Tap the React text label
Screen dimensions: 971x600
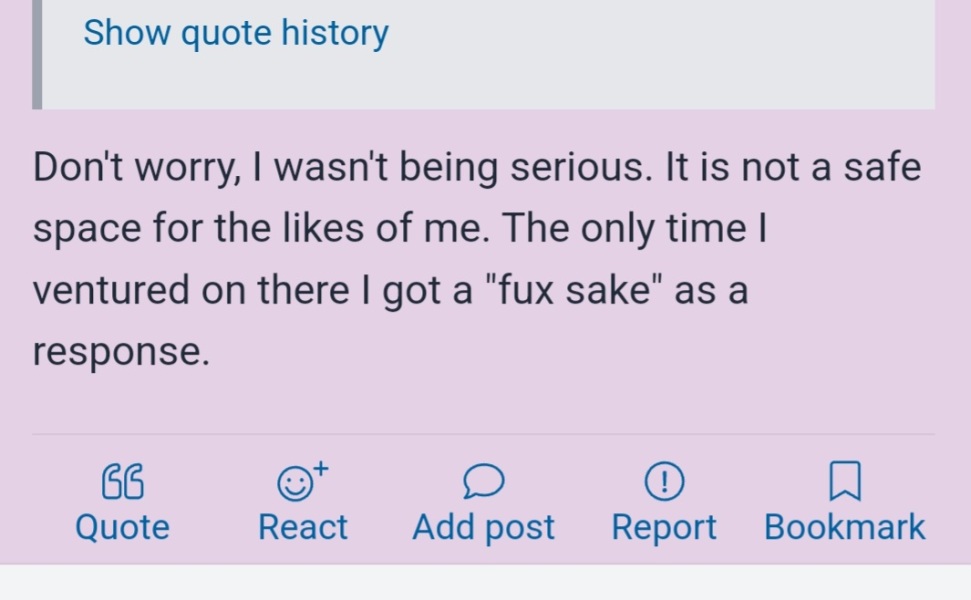point(303,527)
